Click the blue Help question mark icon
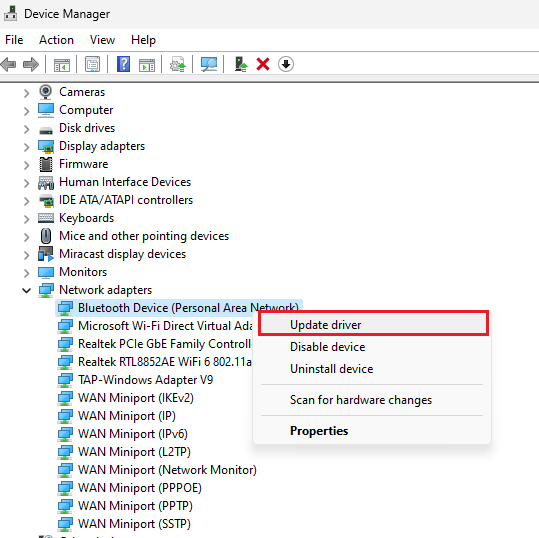539x538 pixels. (x=123, y=64)
